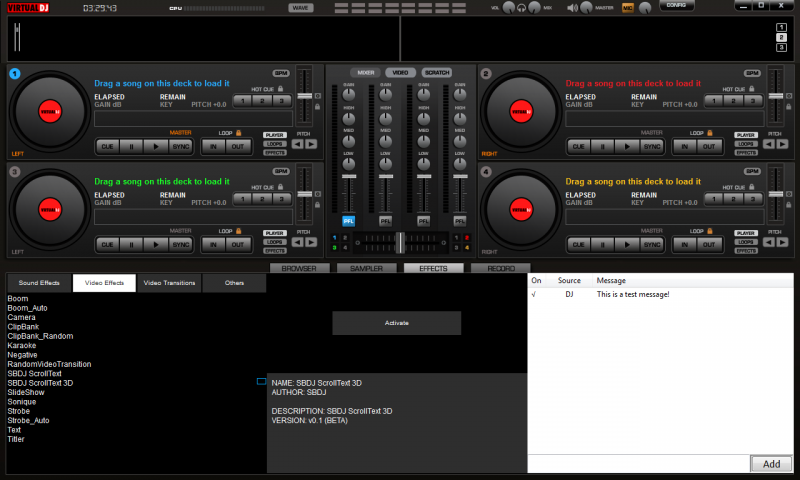Image resolution: width=800 pixels, height=480 pixels.
Task: Open the MIXER panel in center
Action: click(365, 72)
